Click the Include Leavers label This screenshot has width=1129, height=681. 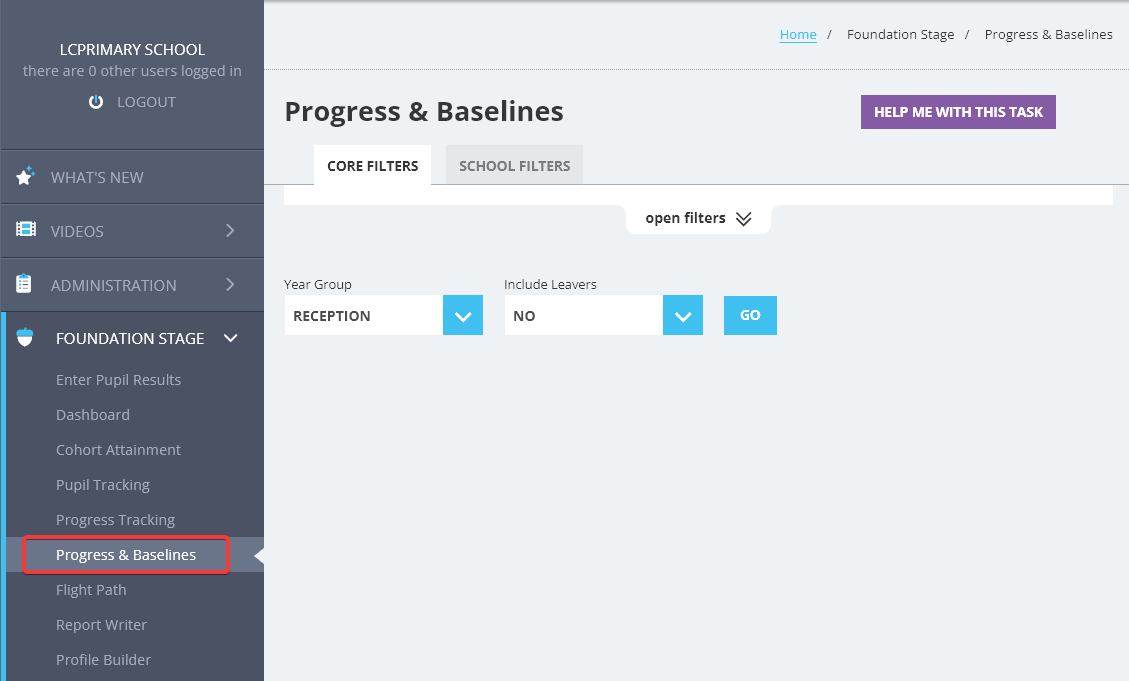coord(550,284)
